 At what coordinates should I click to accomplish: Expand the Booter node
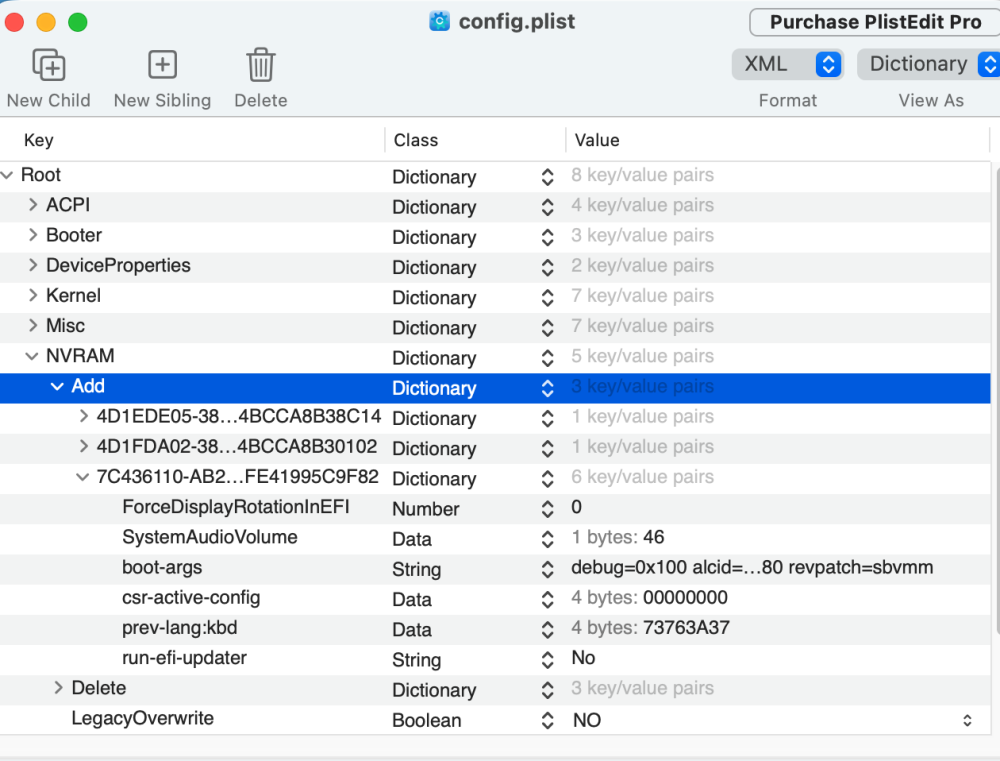pos(33,235)
